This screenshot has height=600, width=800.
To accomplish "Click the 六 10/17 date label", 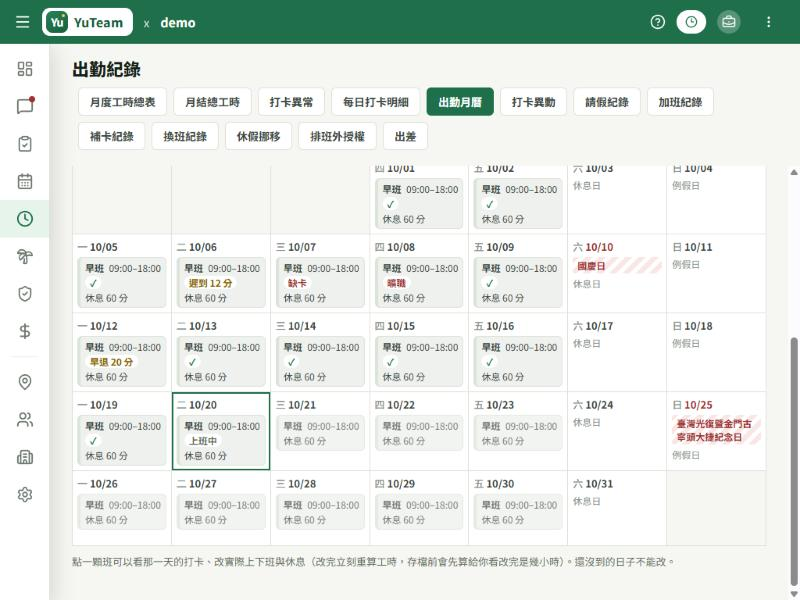I will (593, 326).
